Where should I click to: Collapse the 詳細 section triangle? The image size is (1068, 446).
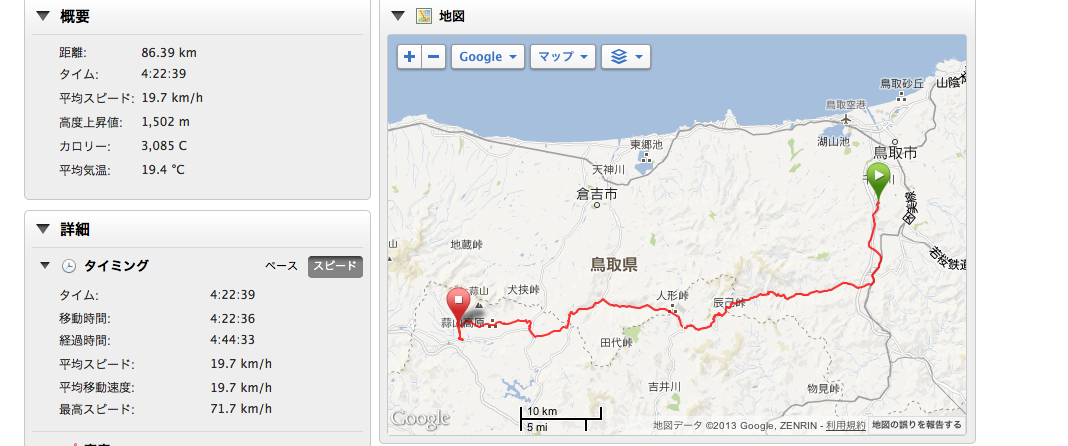[x=44, y=229]
